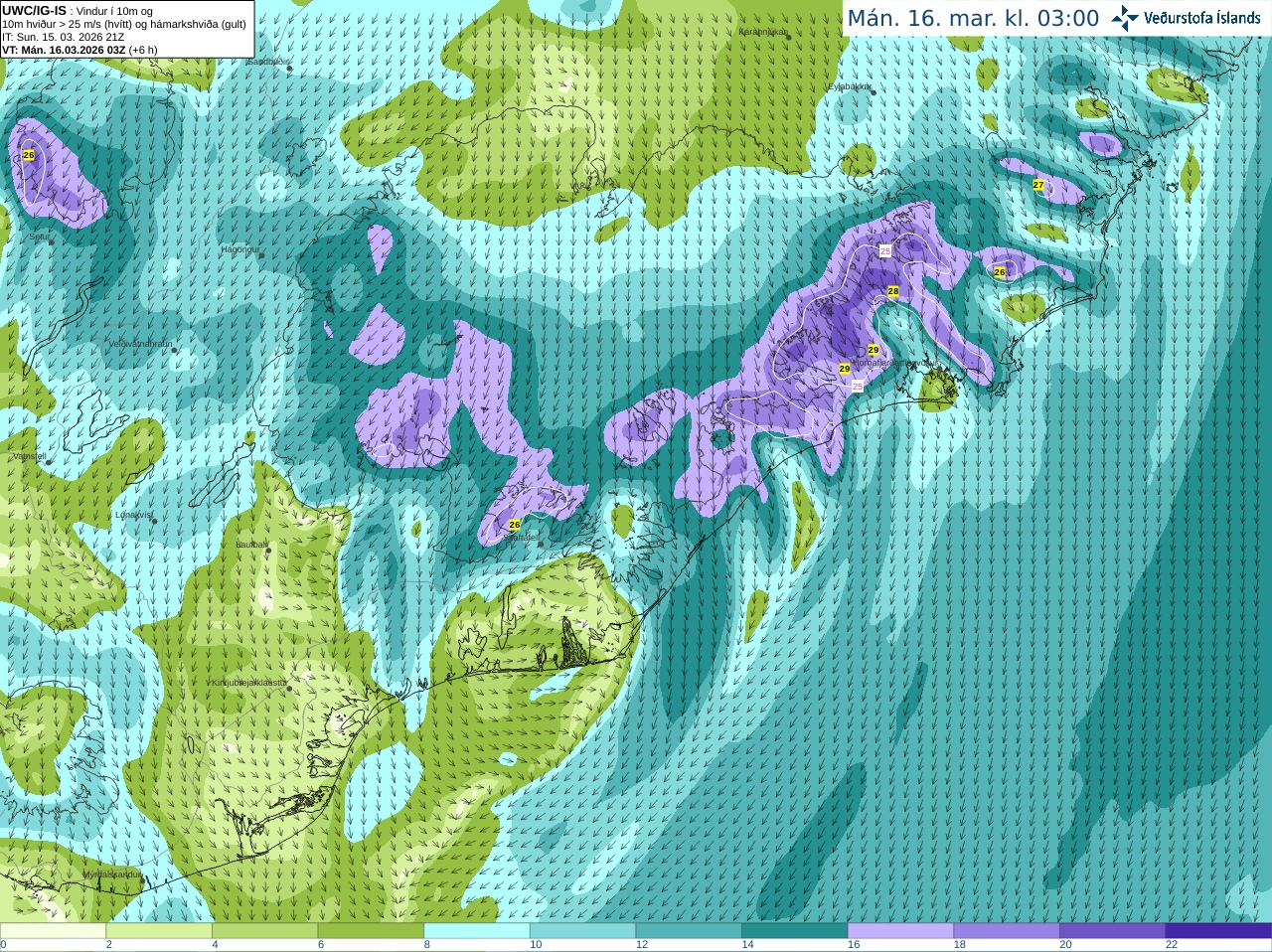Click the Hágöngur place label
This screenshot has height=952, width=1272.
tap(238, 249)
